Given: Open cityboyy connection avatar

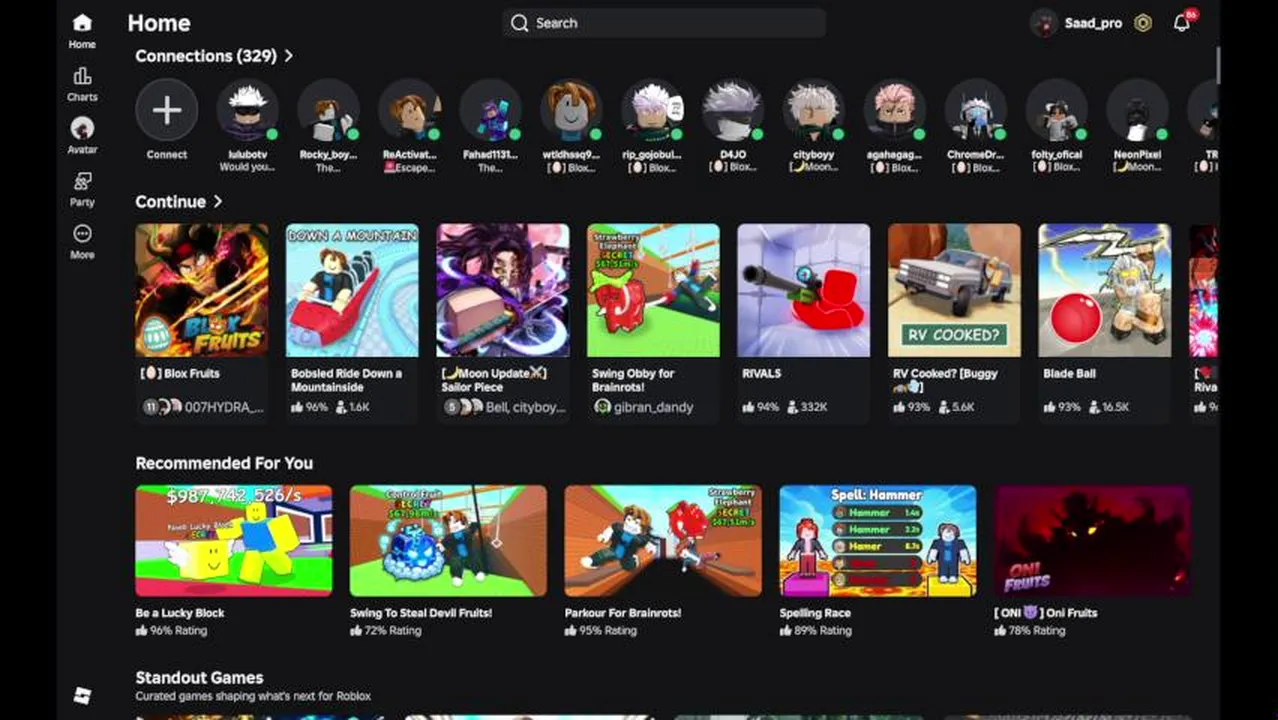Looking at the screenshot, I should click(x=814, y=110).
